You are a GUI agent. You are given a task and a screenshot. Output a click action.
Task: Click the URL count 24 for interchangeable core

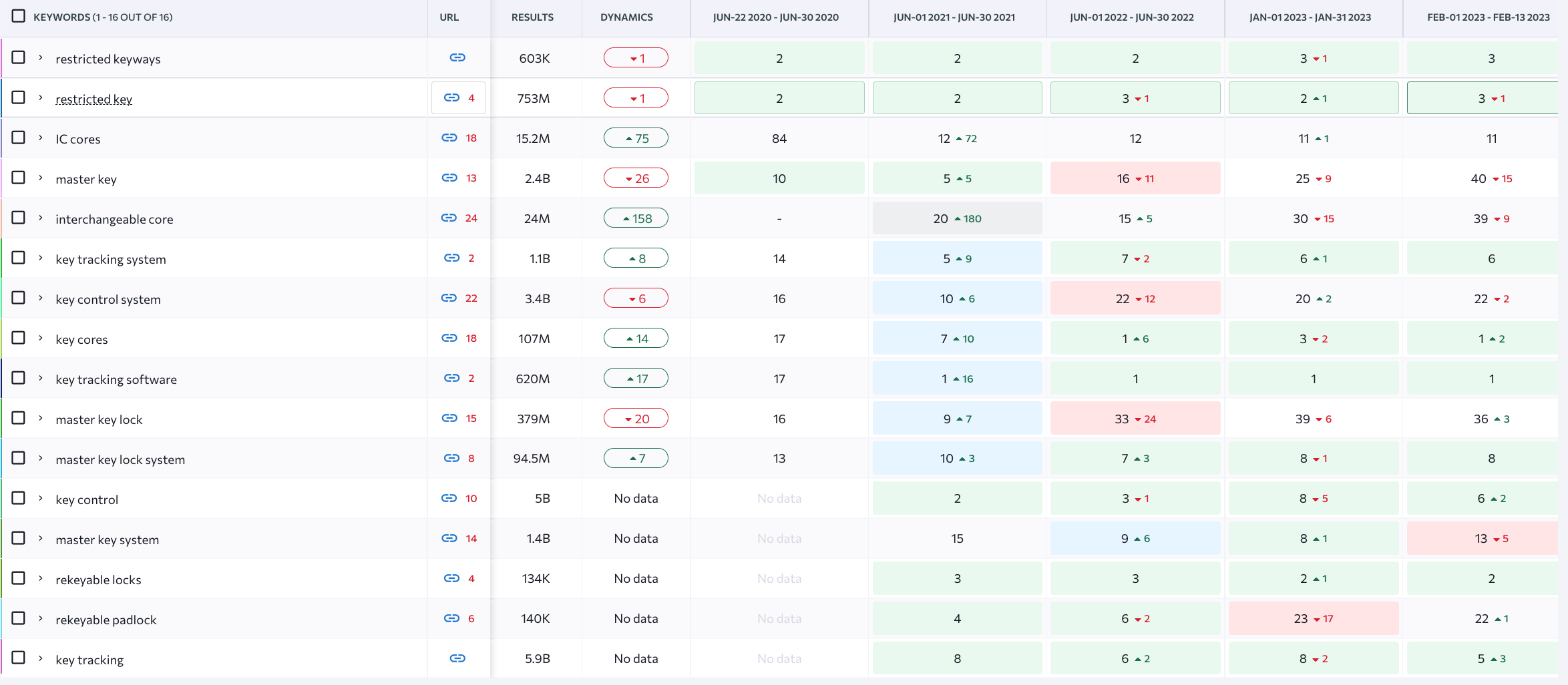(471, 218)
